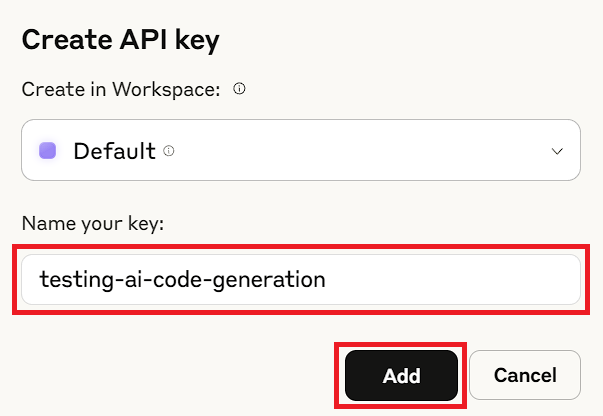This screenshot has width=603, height=416.
Task: Confirm API key creation with Add
Action: [401, 376]
